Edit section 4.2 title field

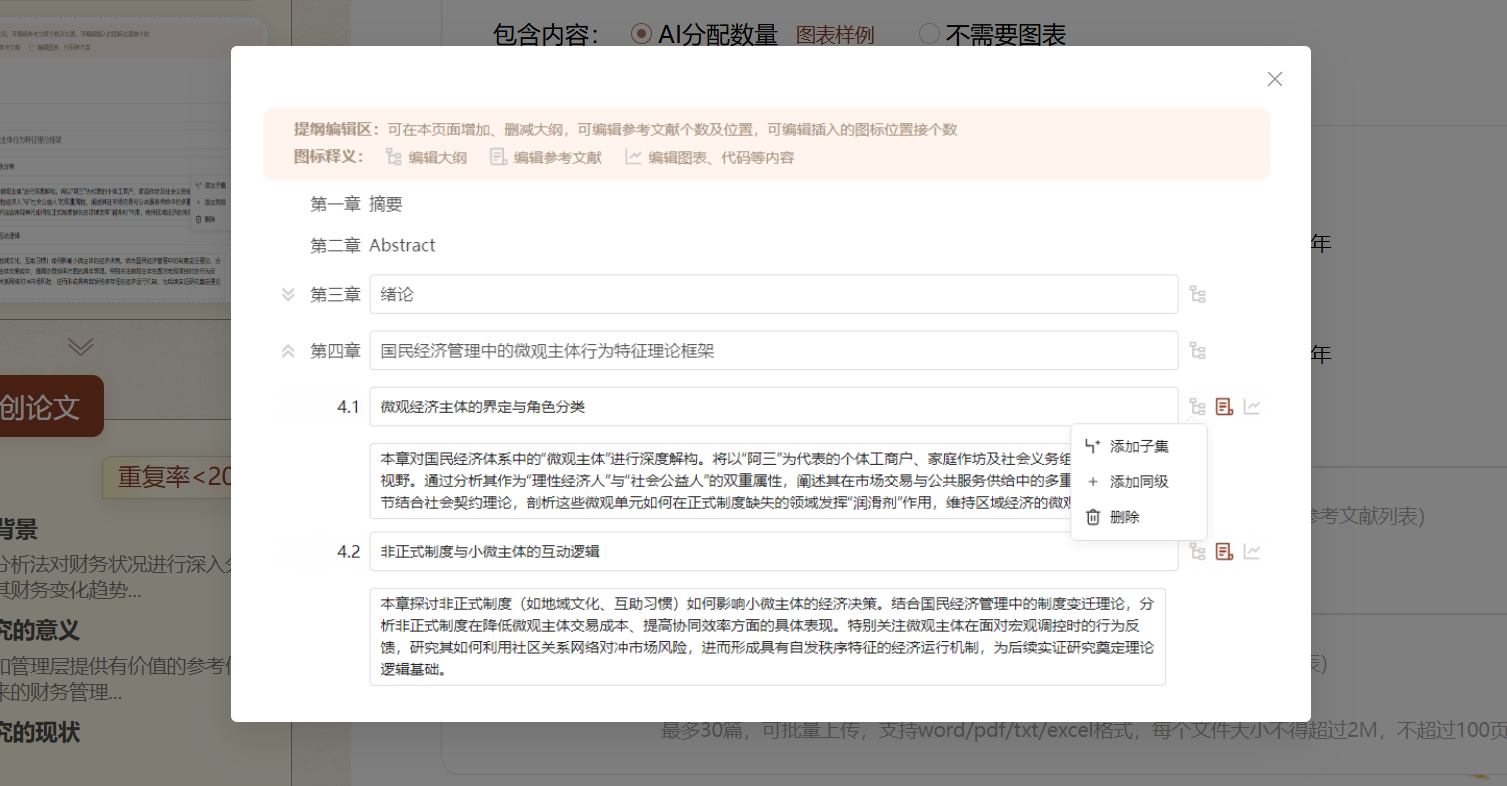coord(773,551)
